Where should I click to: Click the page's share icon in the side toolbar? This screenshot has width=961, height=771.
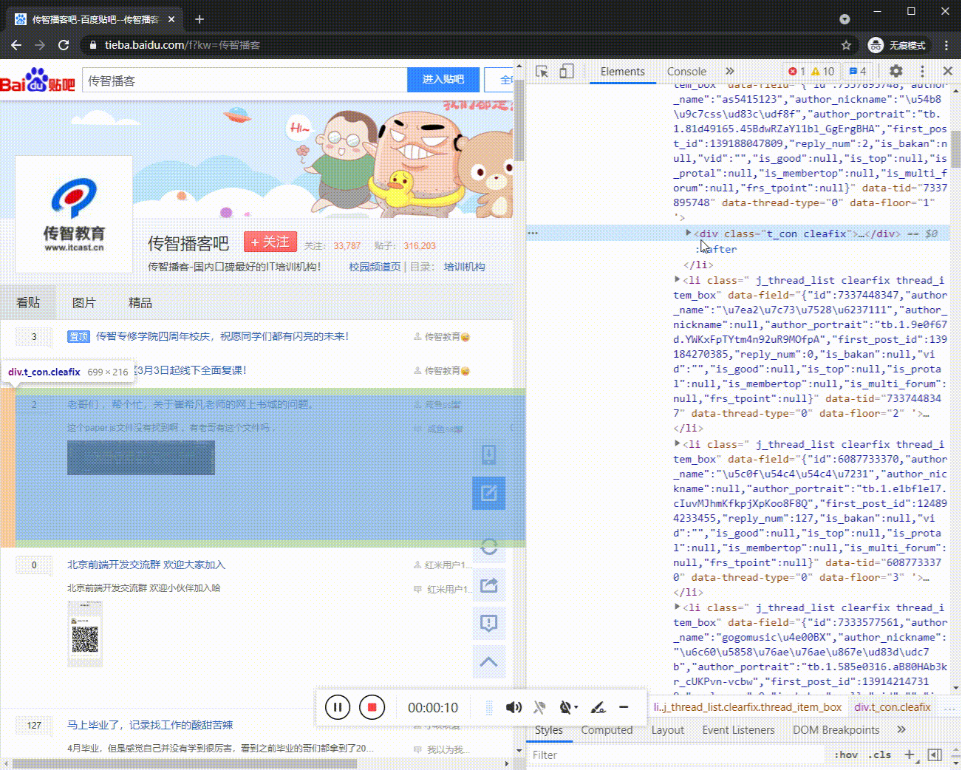pyautogui.click(x=488, y=585)
